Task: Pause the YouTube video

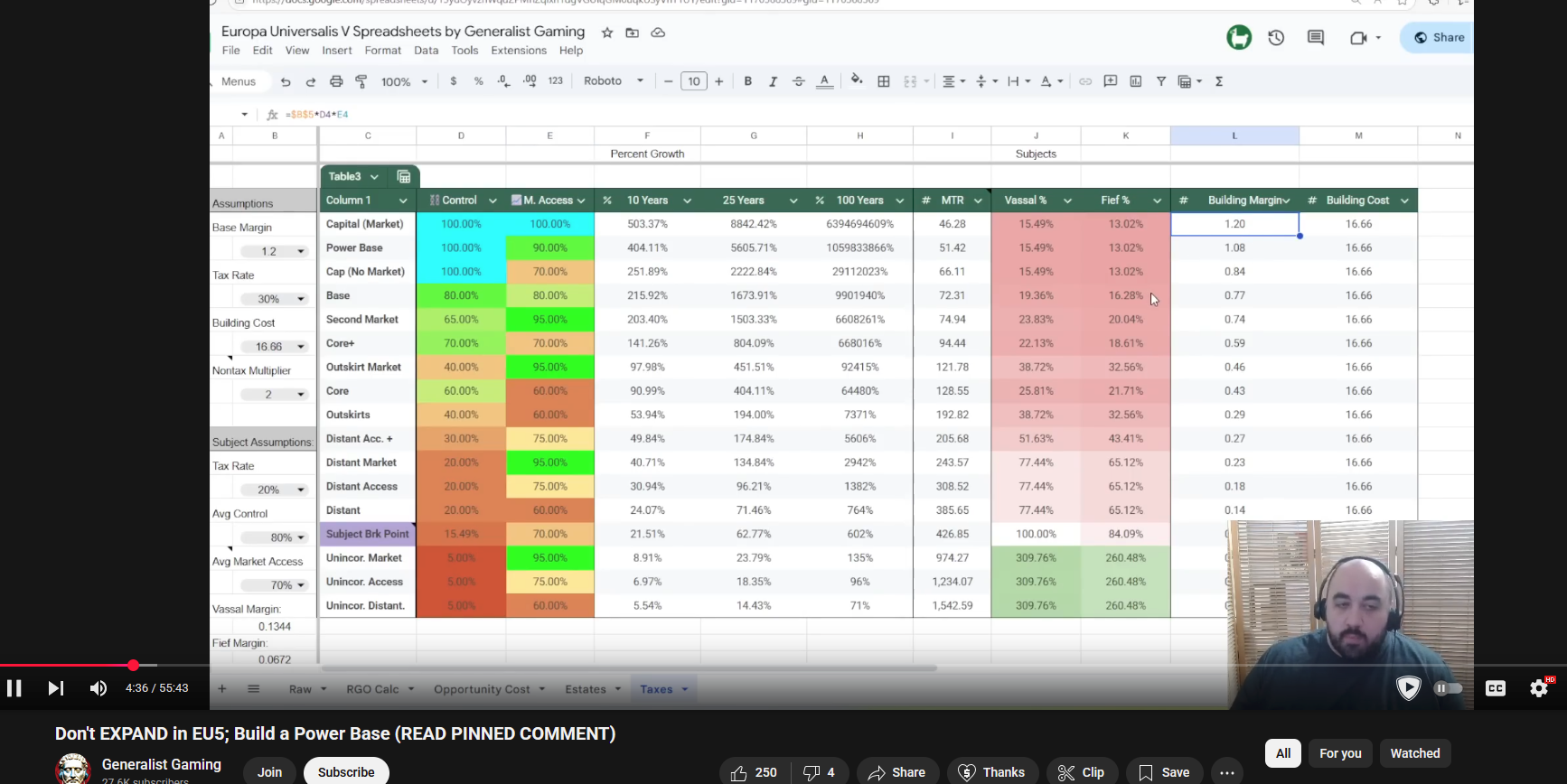Action: [14, 688]
